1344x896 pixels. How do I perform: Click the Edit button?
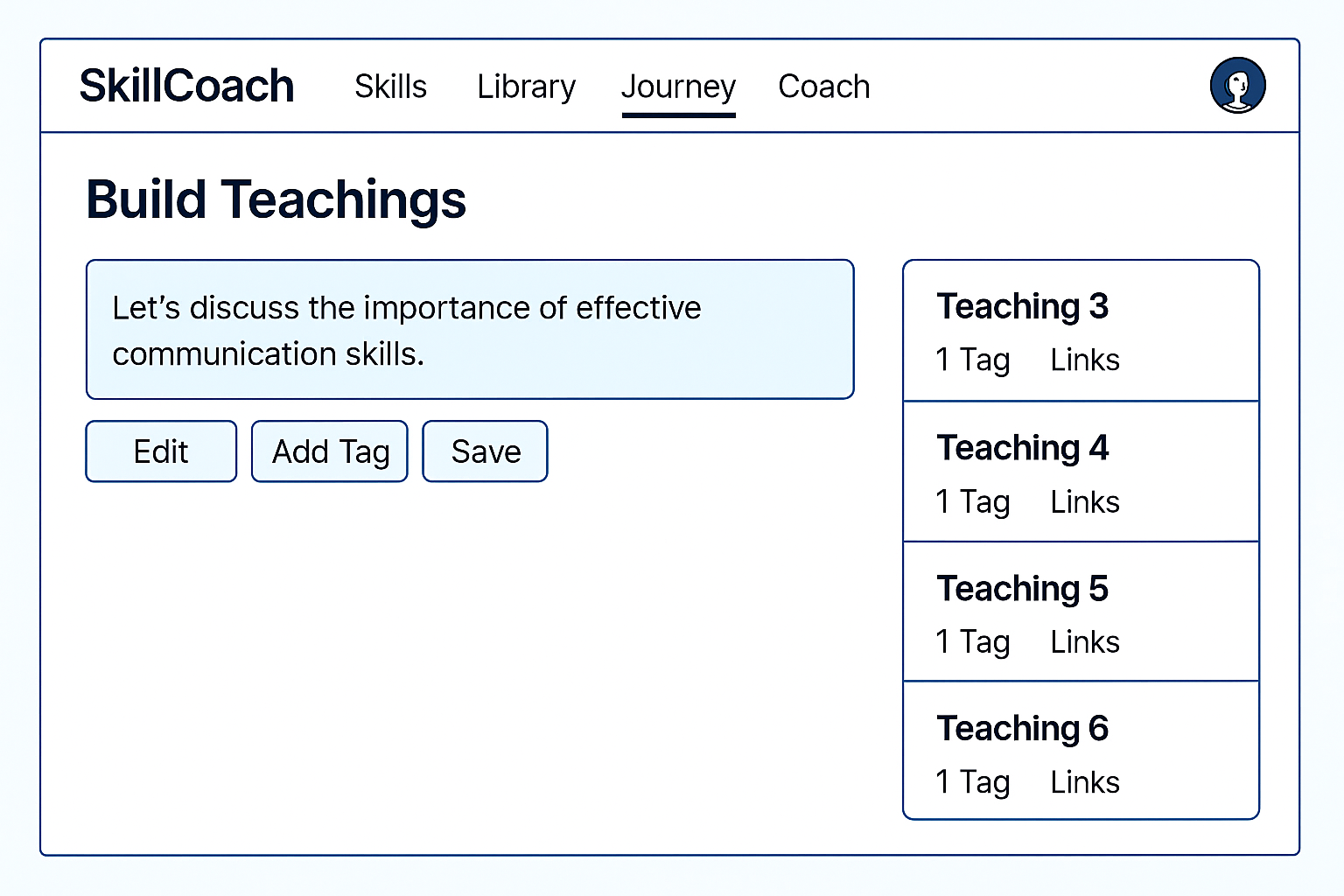point(160,451)
